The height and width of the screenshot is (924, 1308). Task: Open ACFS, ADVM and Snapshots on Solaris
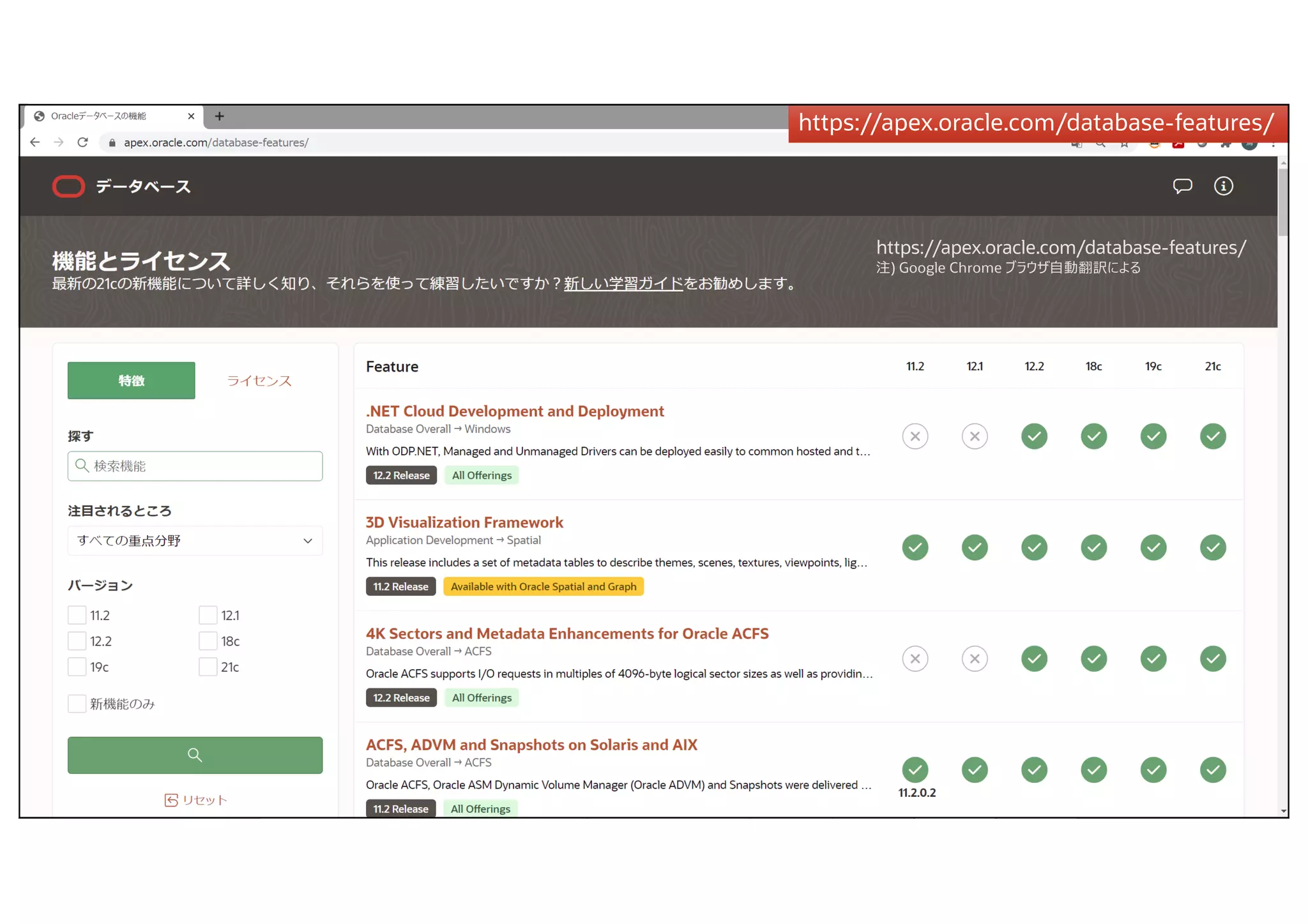(x=531, y=744)
